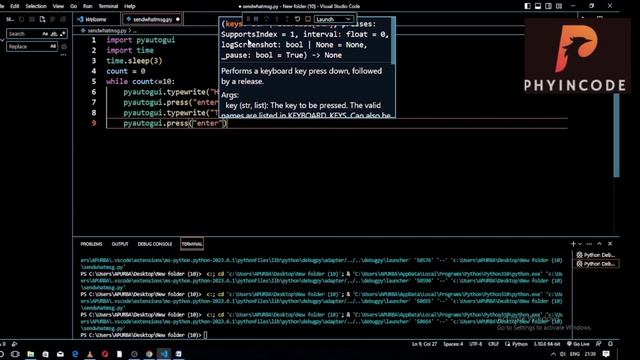
Task: Open File Explorer from the taskbar
Action: [x=31, y=354]
